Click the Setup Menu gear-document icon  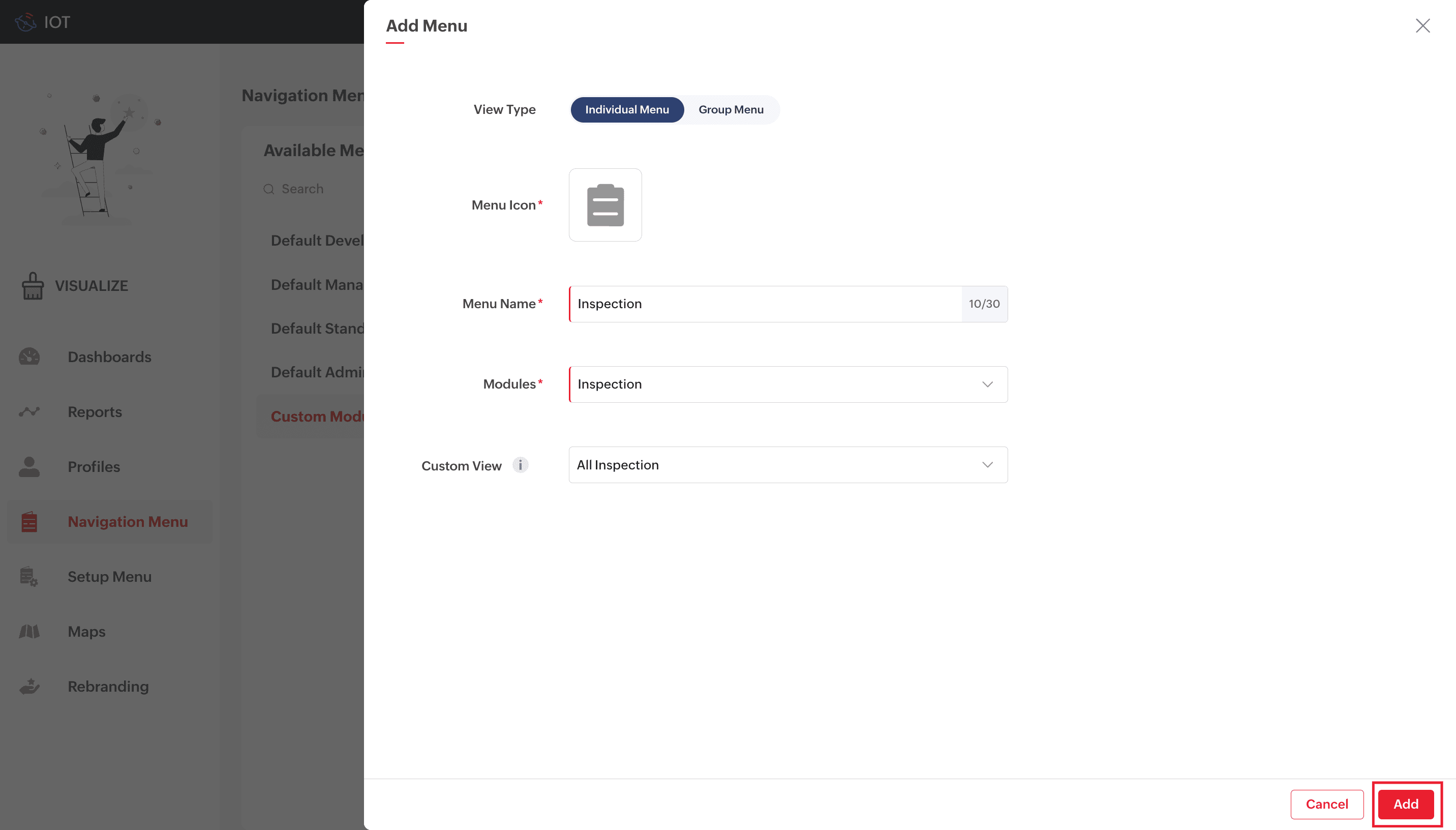(29, 576)
